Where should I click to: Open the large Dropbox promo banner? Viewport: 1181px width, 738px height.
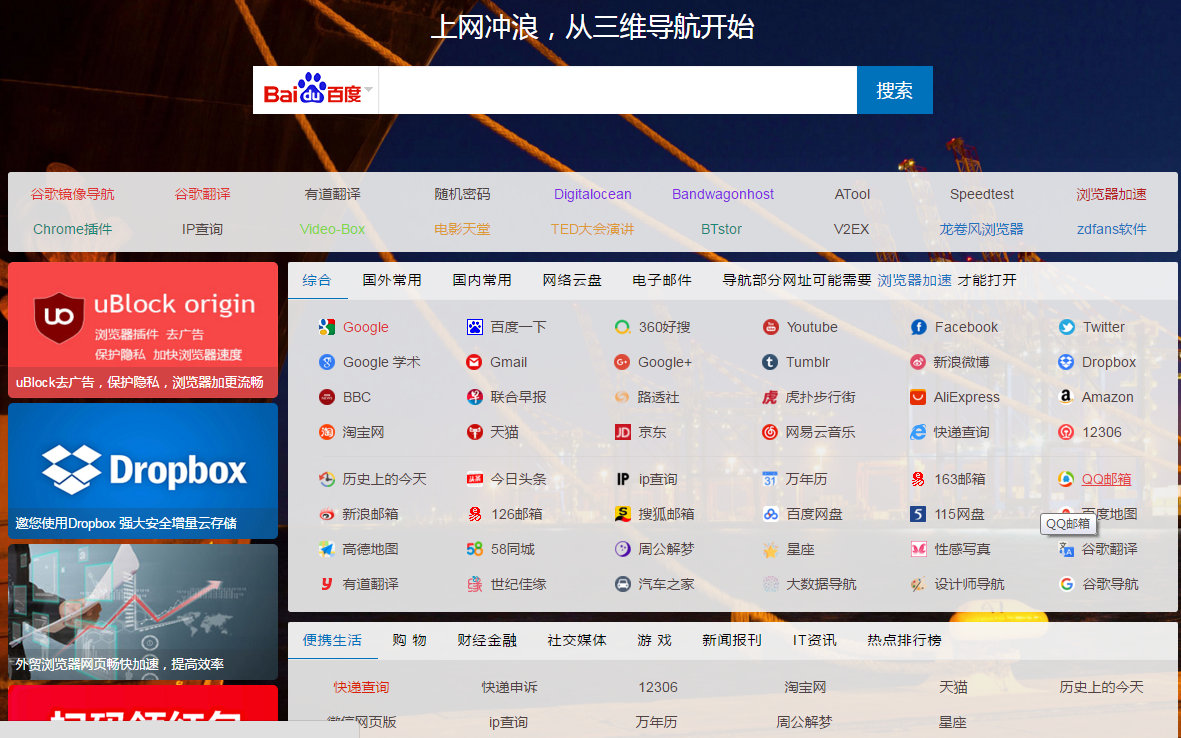pos(143,471)
